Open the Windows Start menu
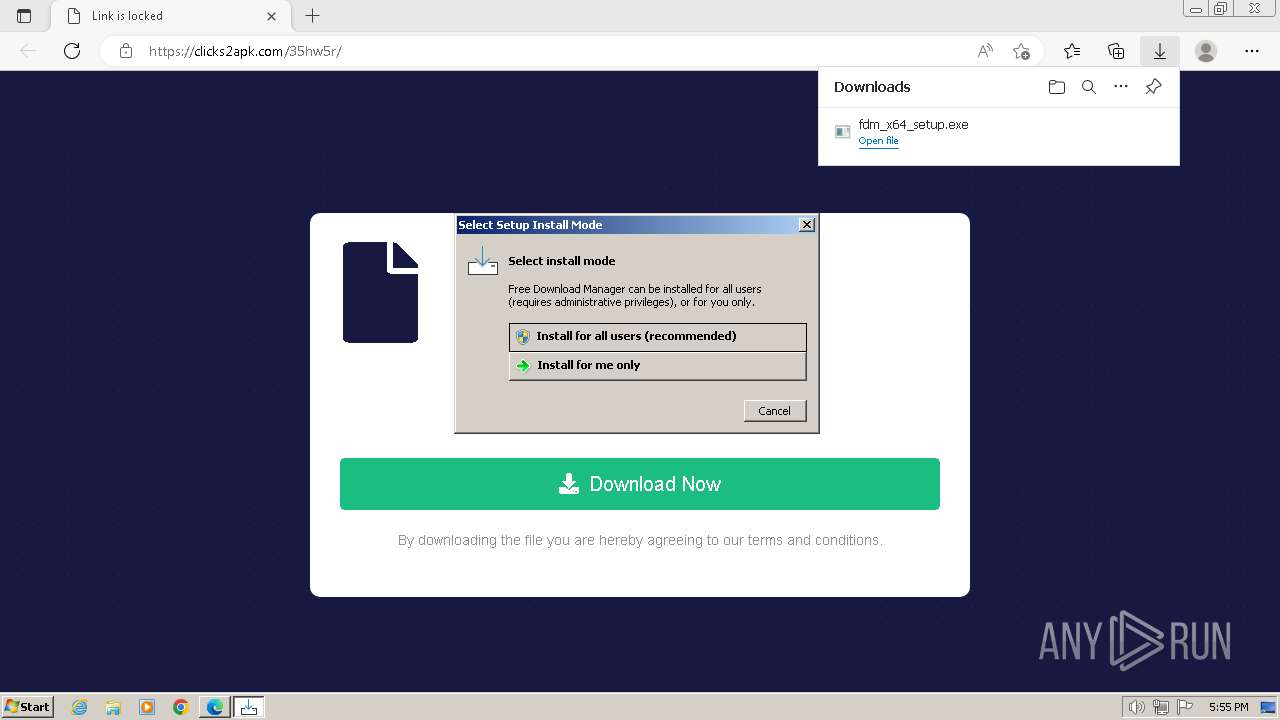Image resolution: width=1280 pixels, height=720 pixels. click(x=27, y=707)
